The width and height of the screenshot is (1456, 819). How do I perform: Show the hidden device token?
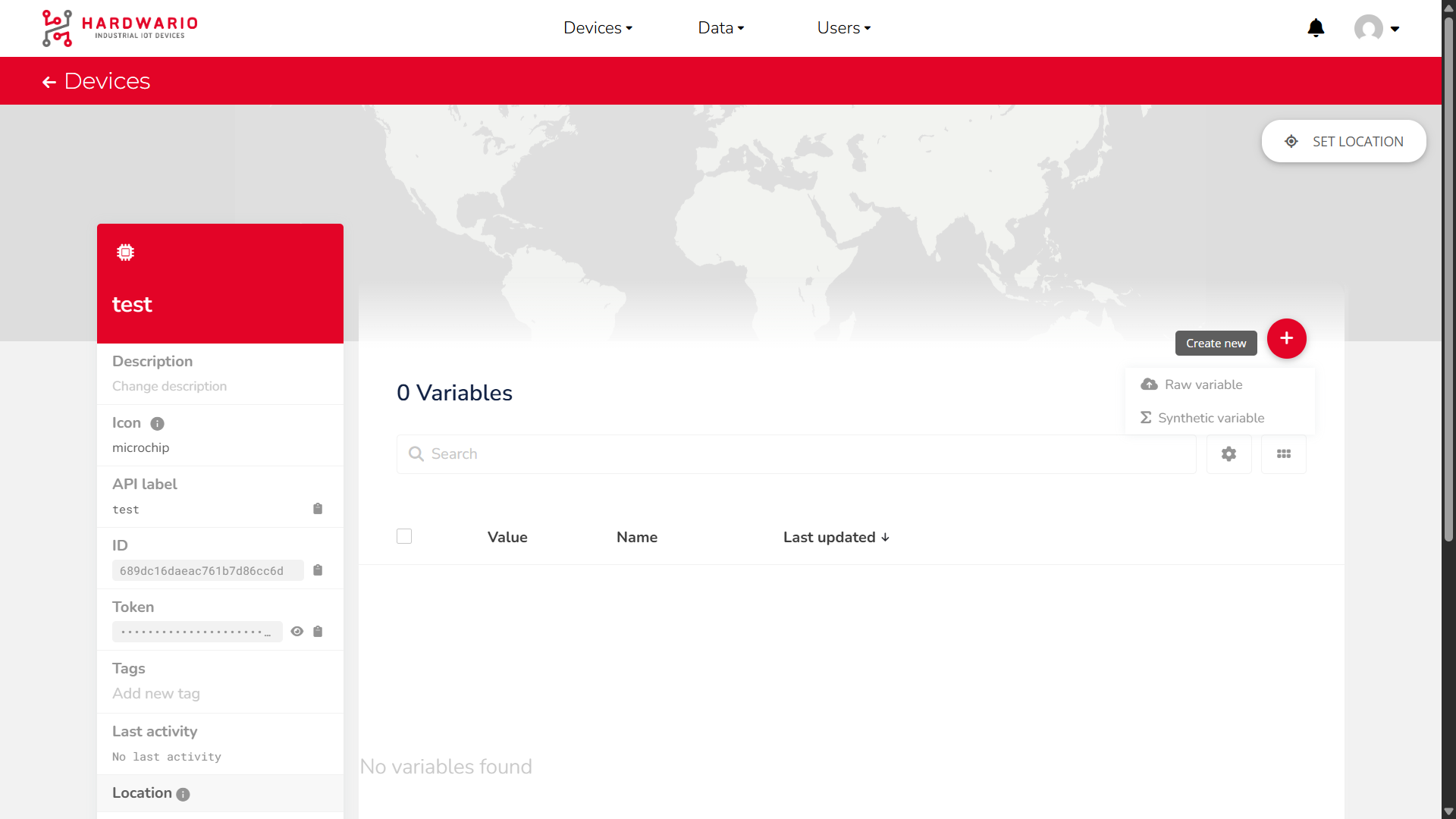pos(297,632)
